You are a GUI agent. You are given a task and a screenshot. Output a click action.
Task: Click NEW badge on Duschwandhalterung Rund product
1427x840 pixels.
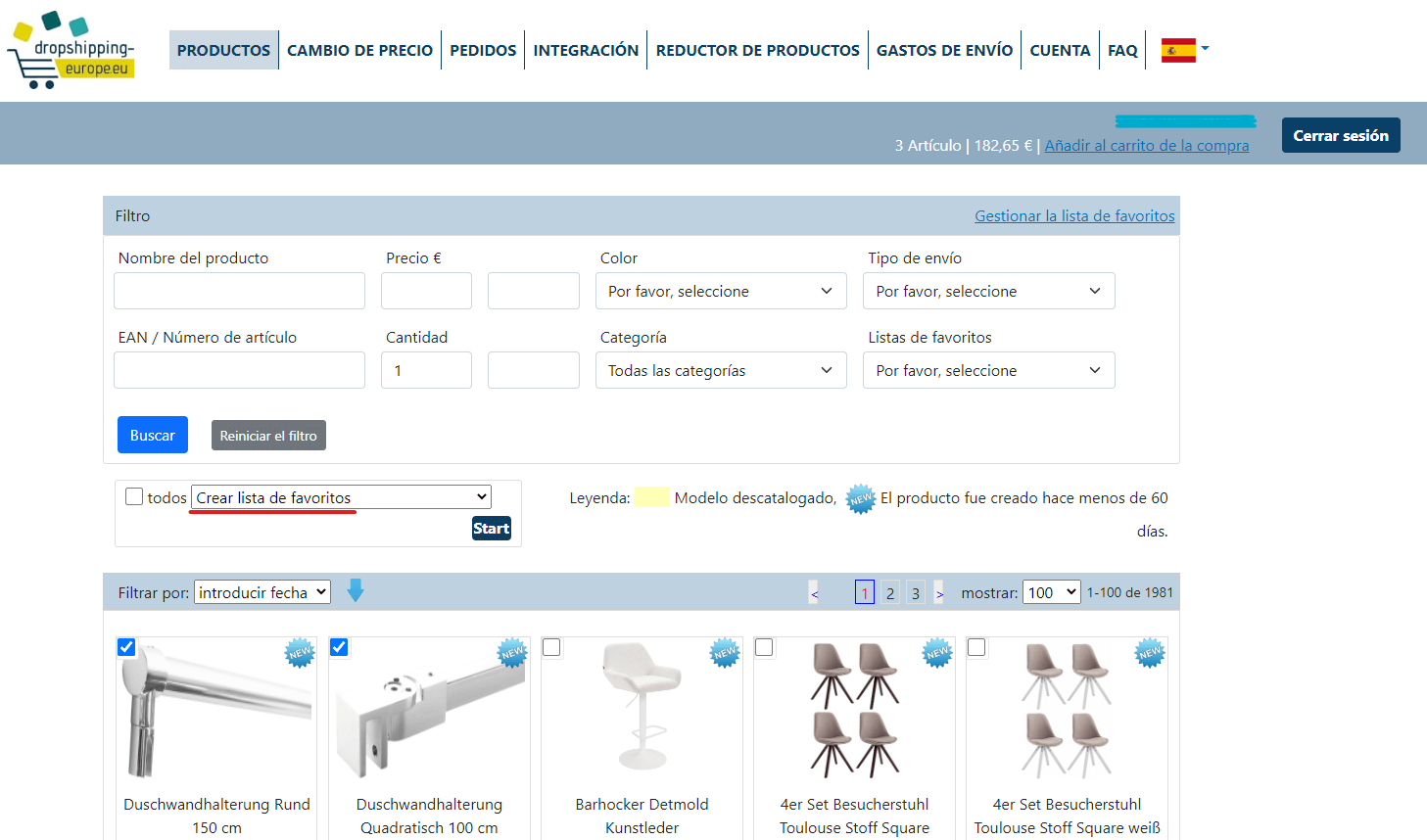300,652
